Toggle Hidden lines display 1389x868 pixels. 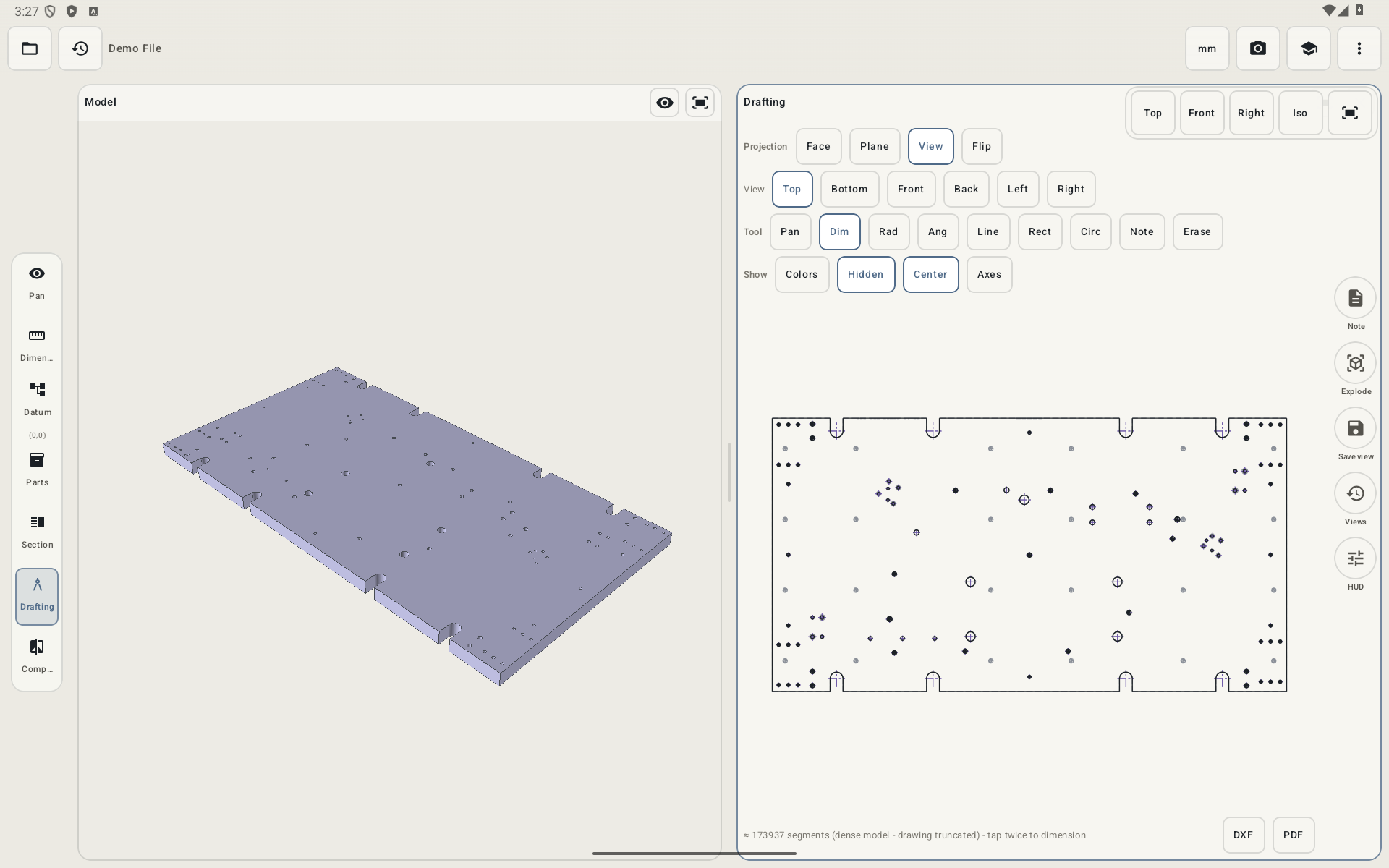point(866,275)
